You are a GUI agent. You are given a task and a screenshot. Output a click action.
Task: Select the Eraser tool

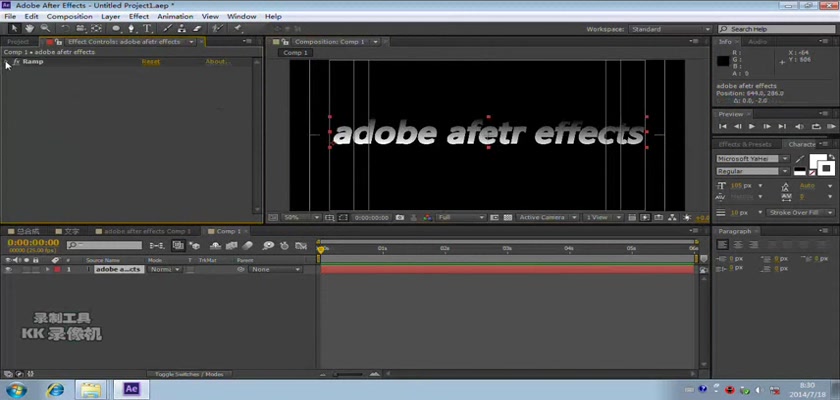coord(197,29)
